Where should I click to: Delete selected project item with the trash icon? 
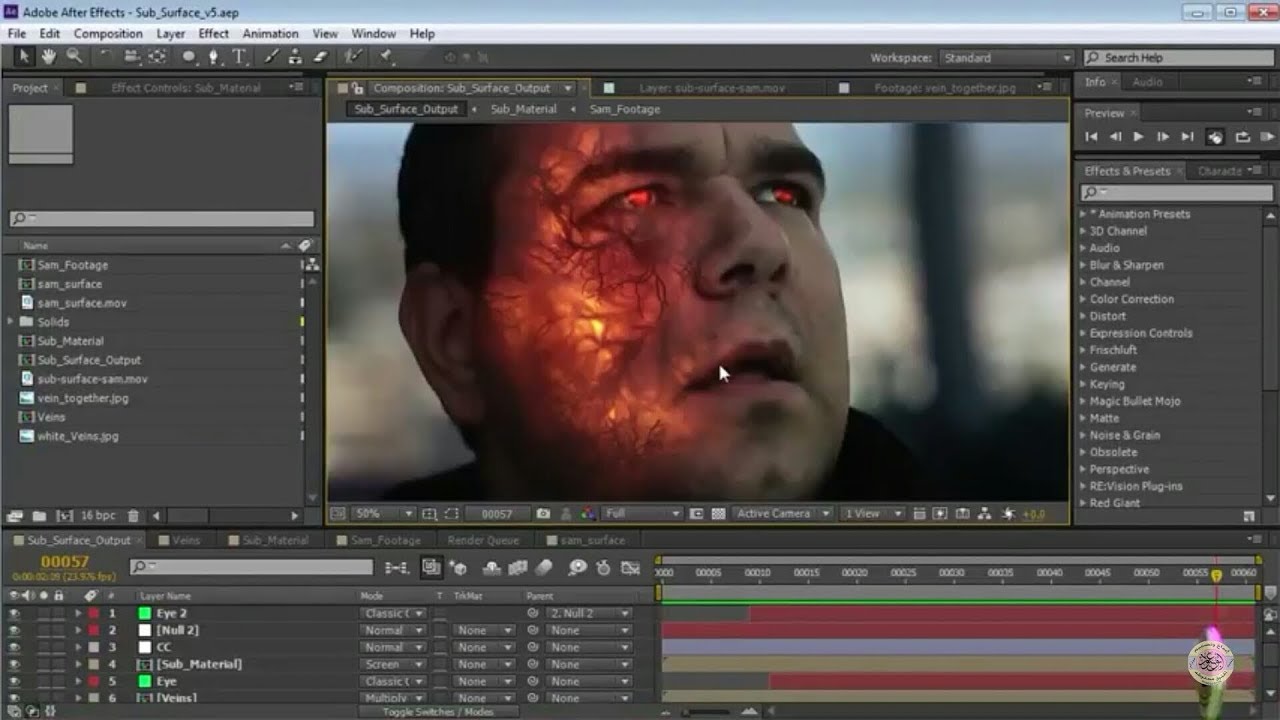tap(131, 516)
